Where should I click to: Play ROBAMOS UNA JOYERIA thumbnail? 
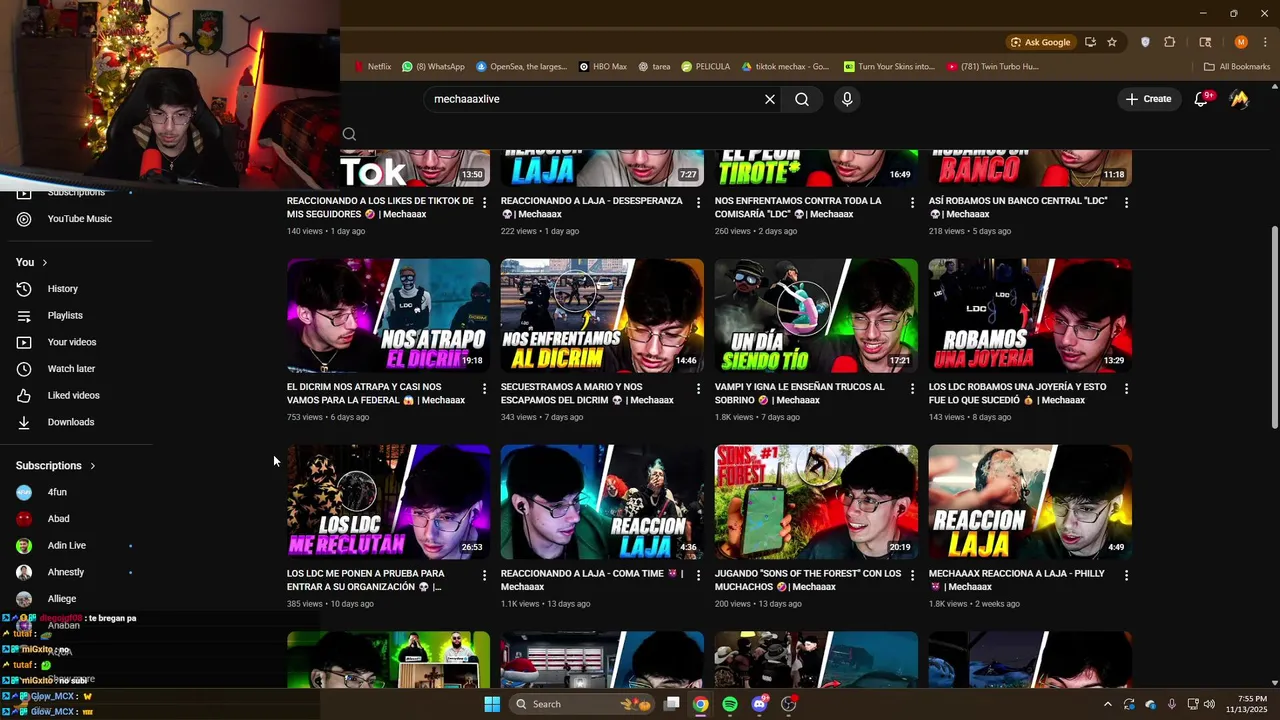1030,316
